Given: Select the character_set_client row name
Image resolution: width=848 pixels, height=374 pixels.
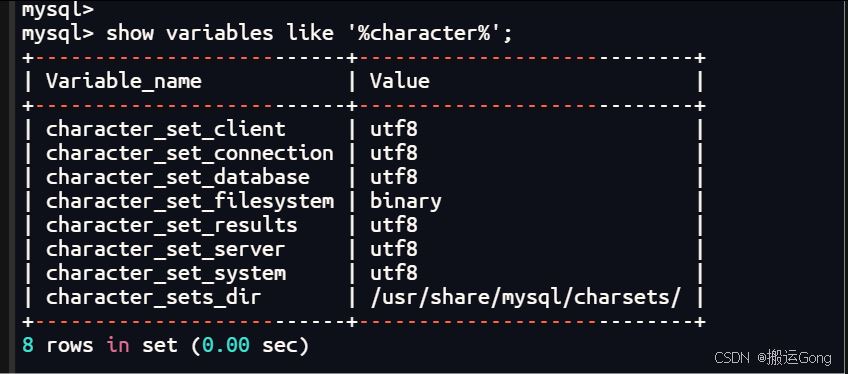Looking at the screenshot, I should click(165, 130).
